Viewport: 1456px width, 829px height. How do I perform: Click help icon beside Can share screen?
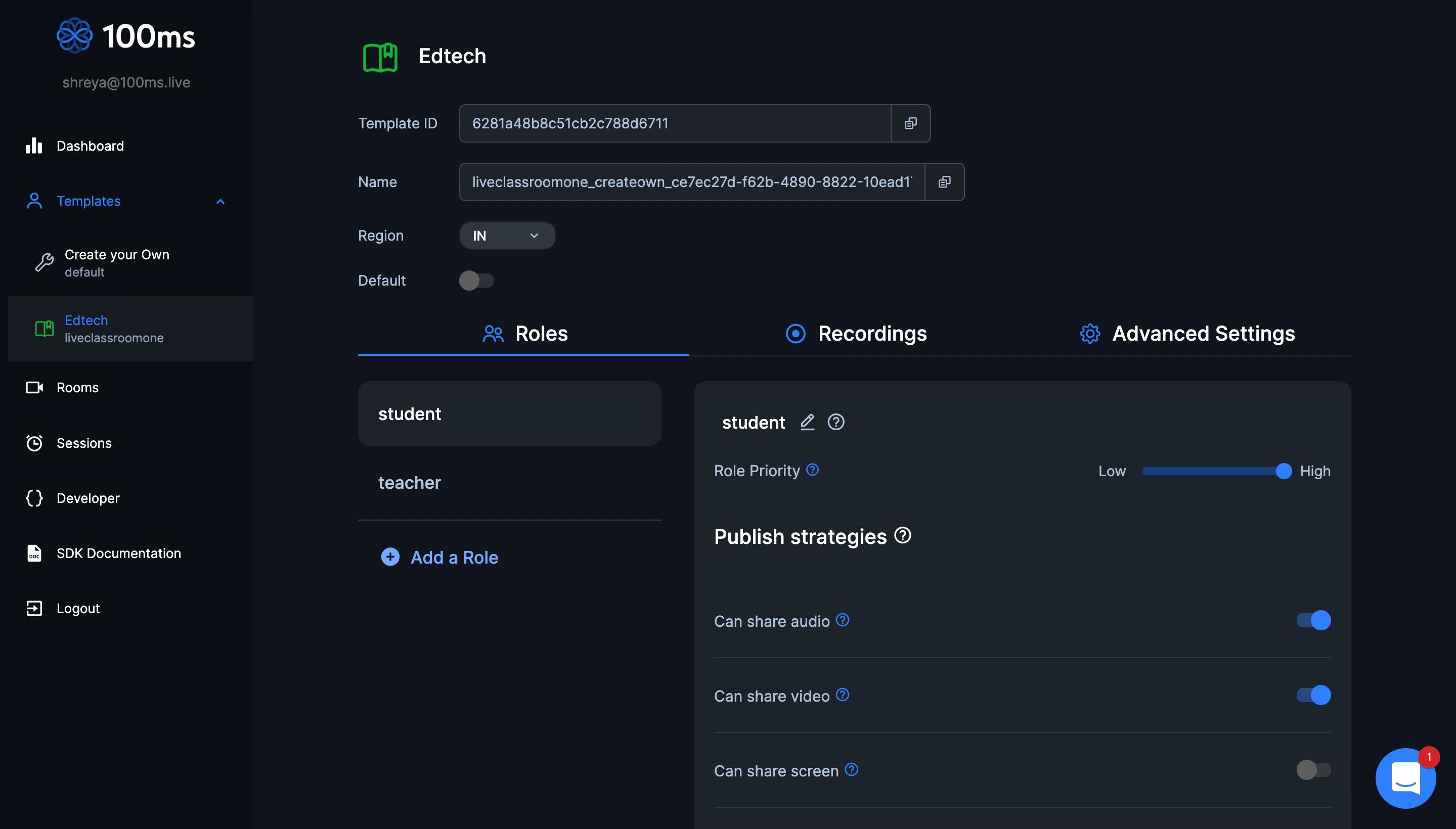[x=852, y=770]
